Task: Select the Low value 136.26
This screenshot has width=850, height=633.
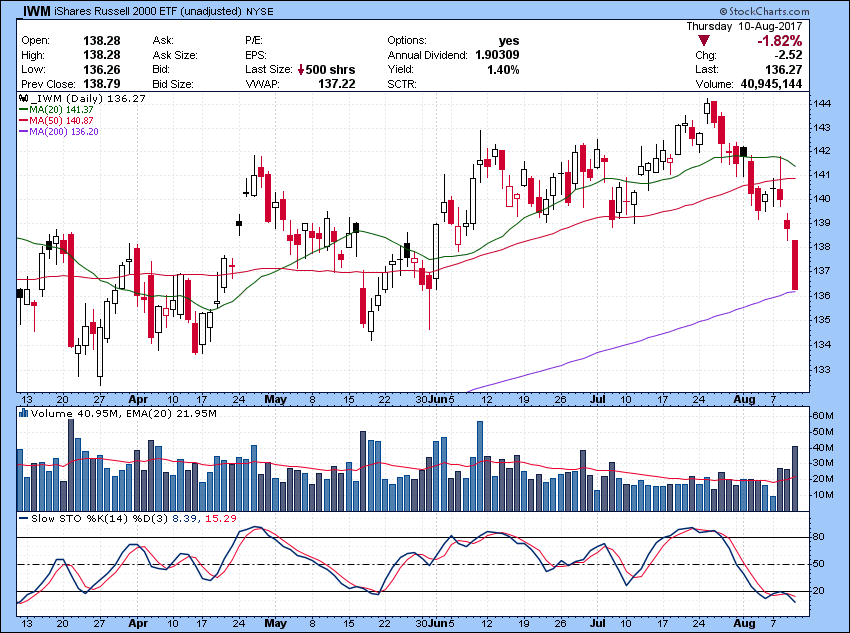Action: click(101, 69)
